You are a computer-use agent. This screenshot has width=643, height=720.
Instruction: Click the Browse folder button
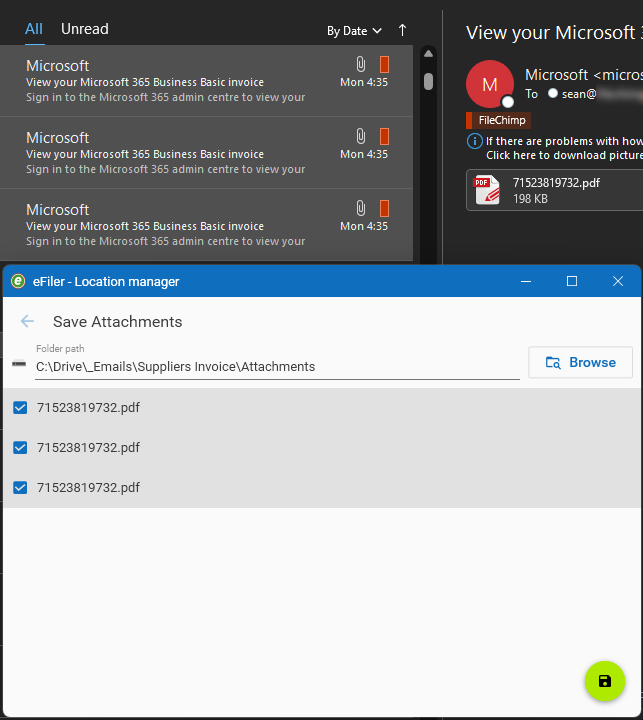point(581,362)
